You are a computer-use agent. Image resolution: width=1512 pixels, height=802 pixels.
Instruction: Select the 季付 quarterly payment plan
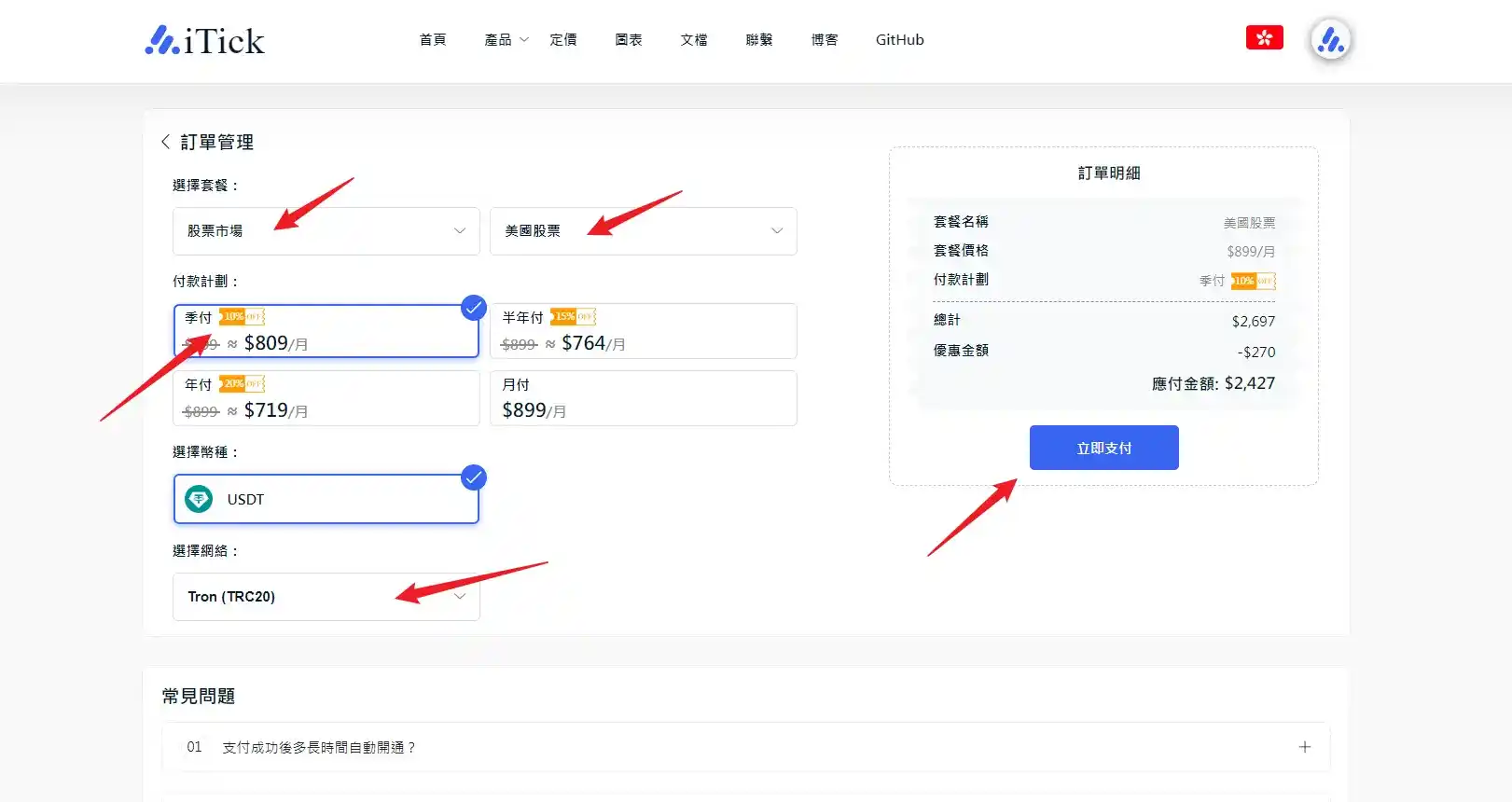pyautogui.click(x=326, y=331)
